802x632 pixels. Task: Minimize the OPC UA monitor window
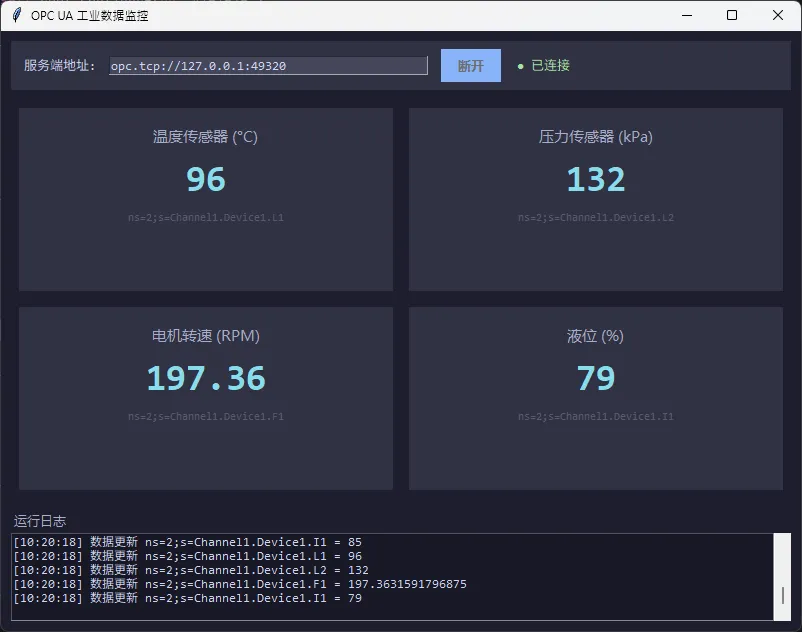(x=687, y=15)
